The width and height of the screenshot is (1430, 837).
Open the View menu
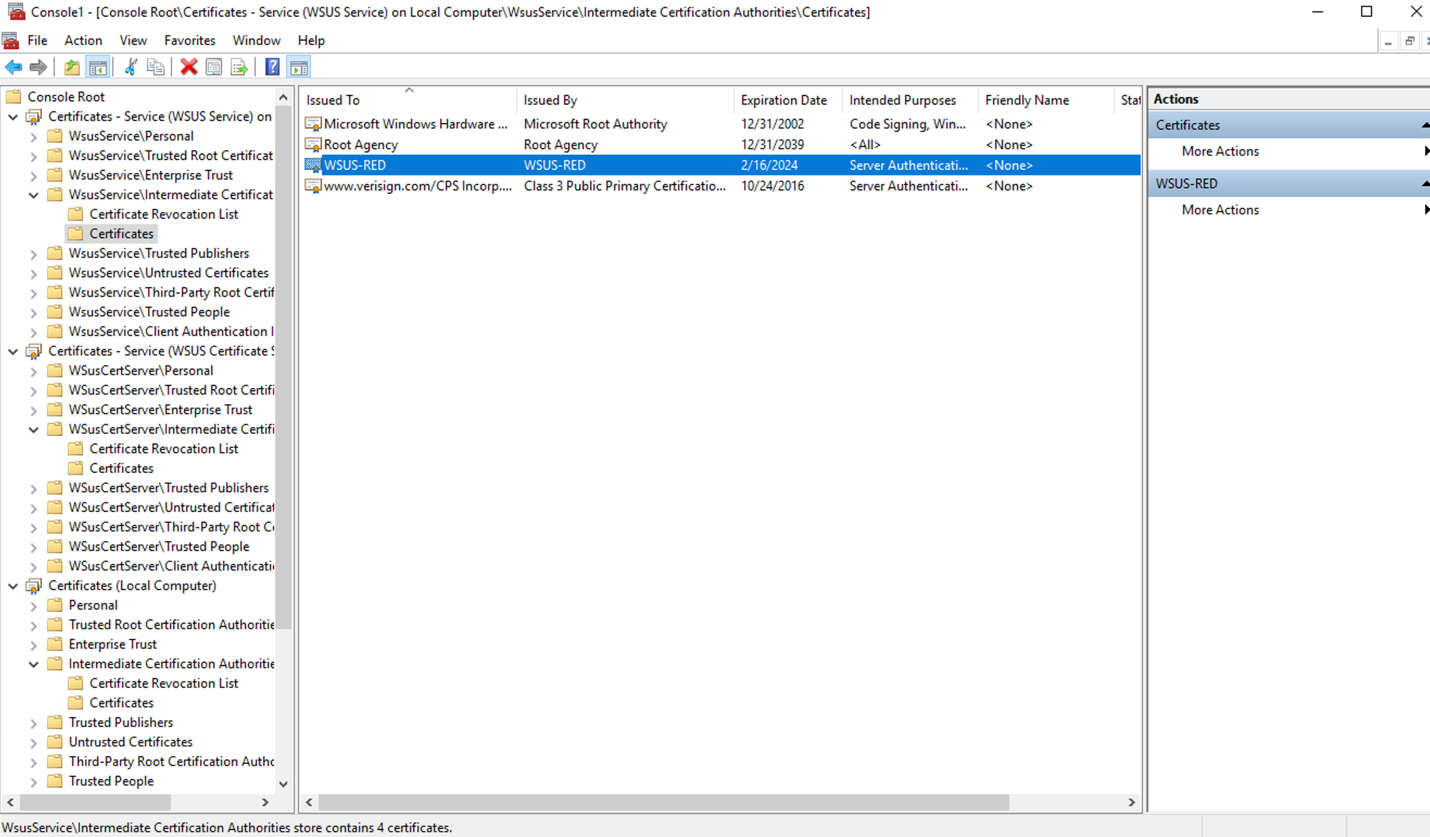point(133,40)
